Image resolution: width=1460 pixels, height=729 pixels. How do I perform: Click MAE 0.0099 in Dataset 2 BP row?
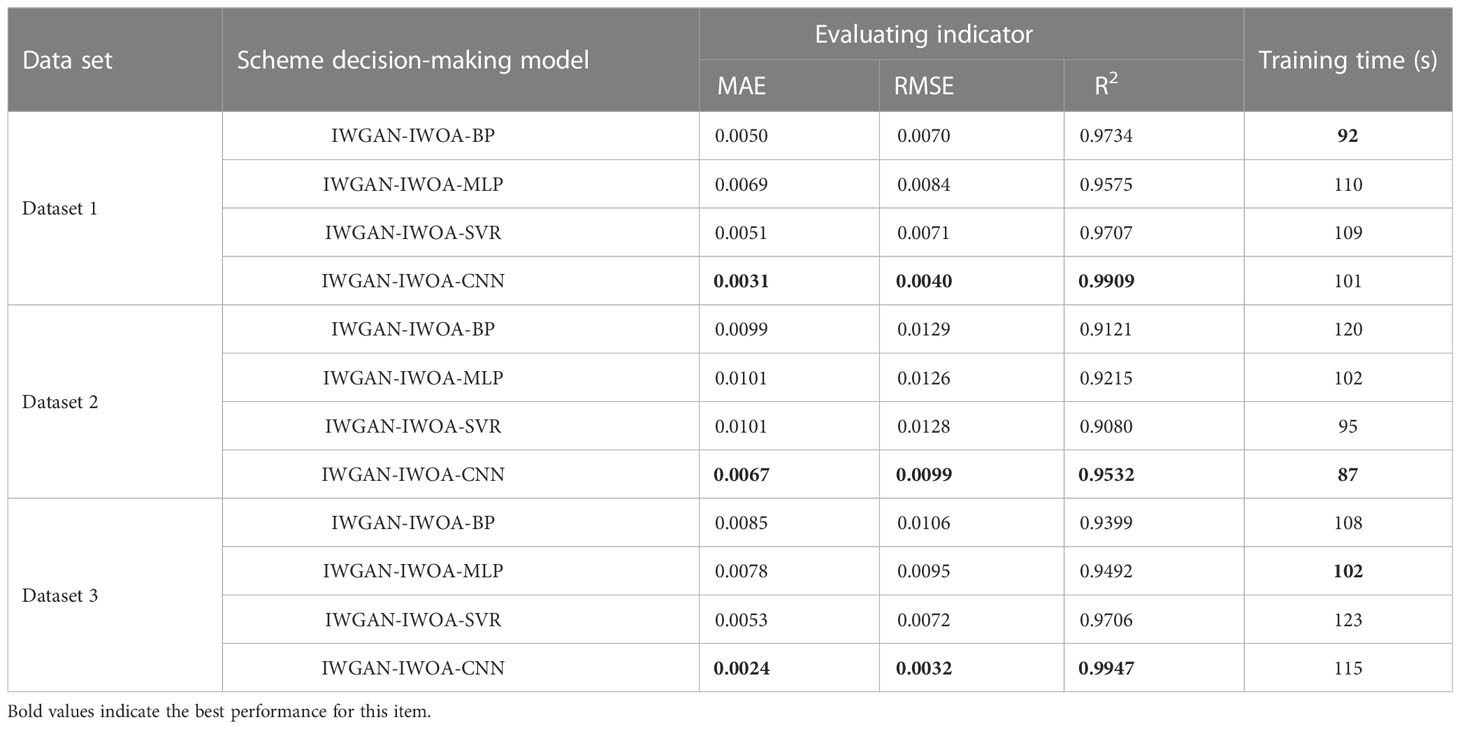tap(740, 330)
